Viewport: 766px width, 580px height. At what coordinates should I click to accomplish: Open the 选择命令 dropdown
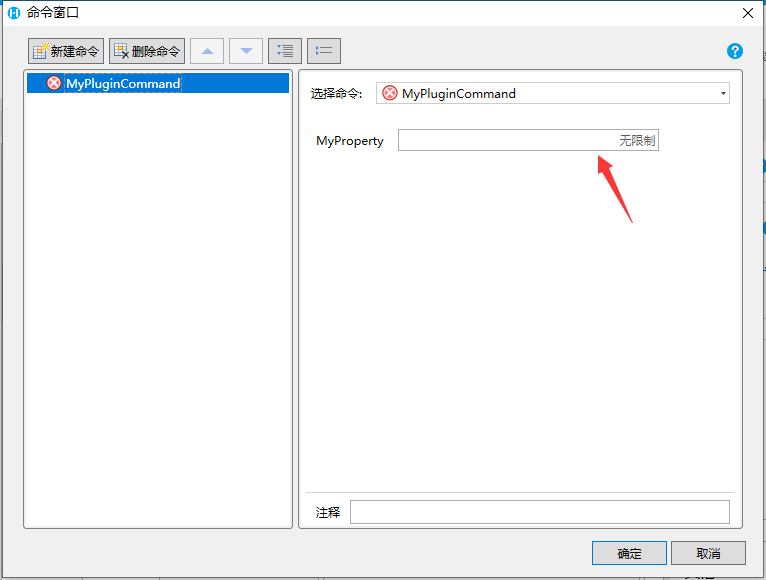pyautogui.click(x=553, y=93)
